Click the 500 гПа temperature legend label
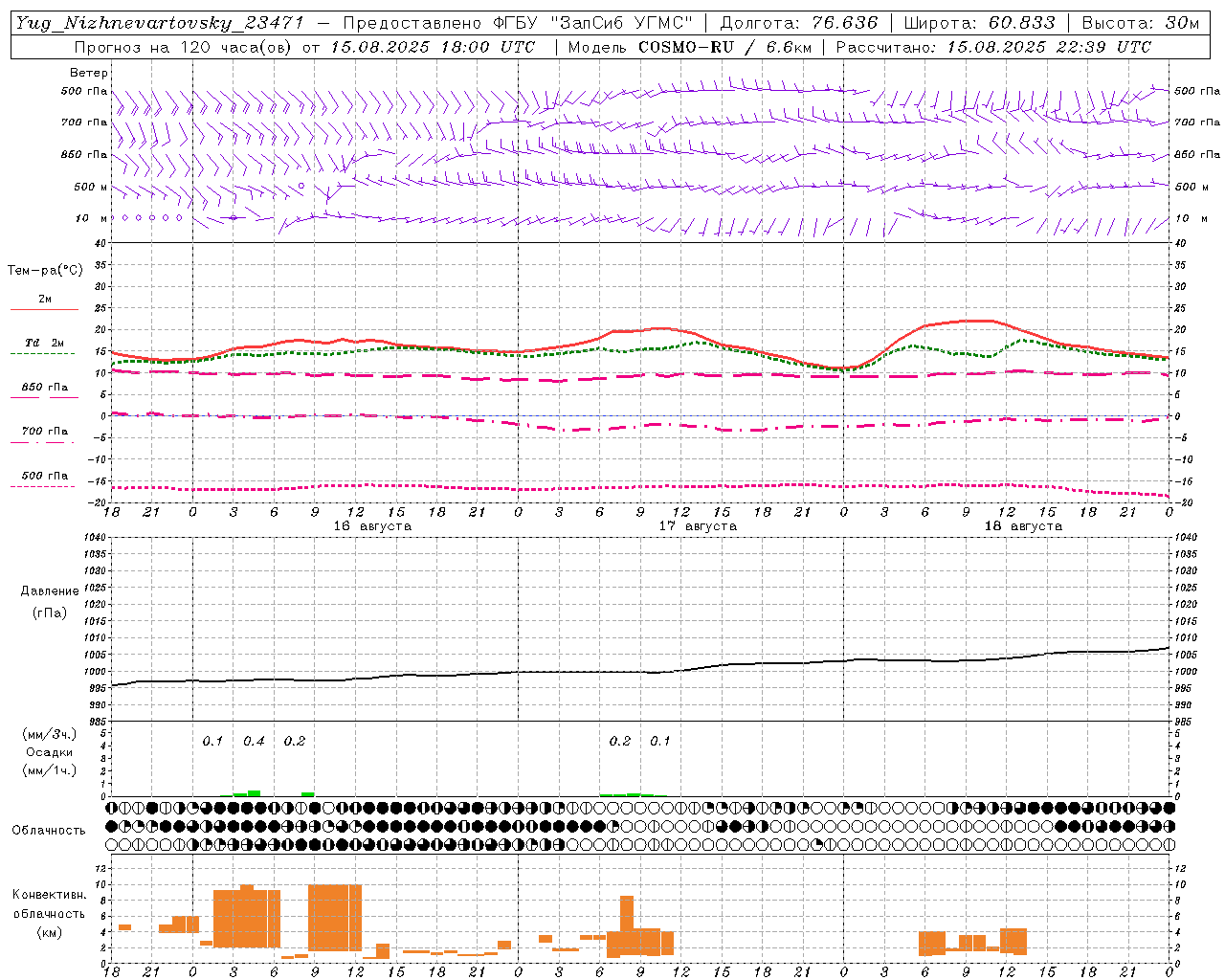 click(45, 476)
